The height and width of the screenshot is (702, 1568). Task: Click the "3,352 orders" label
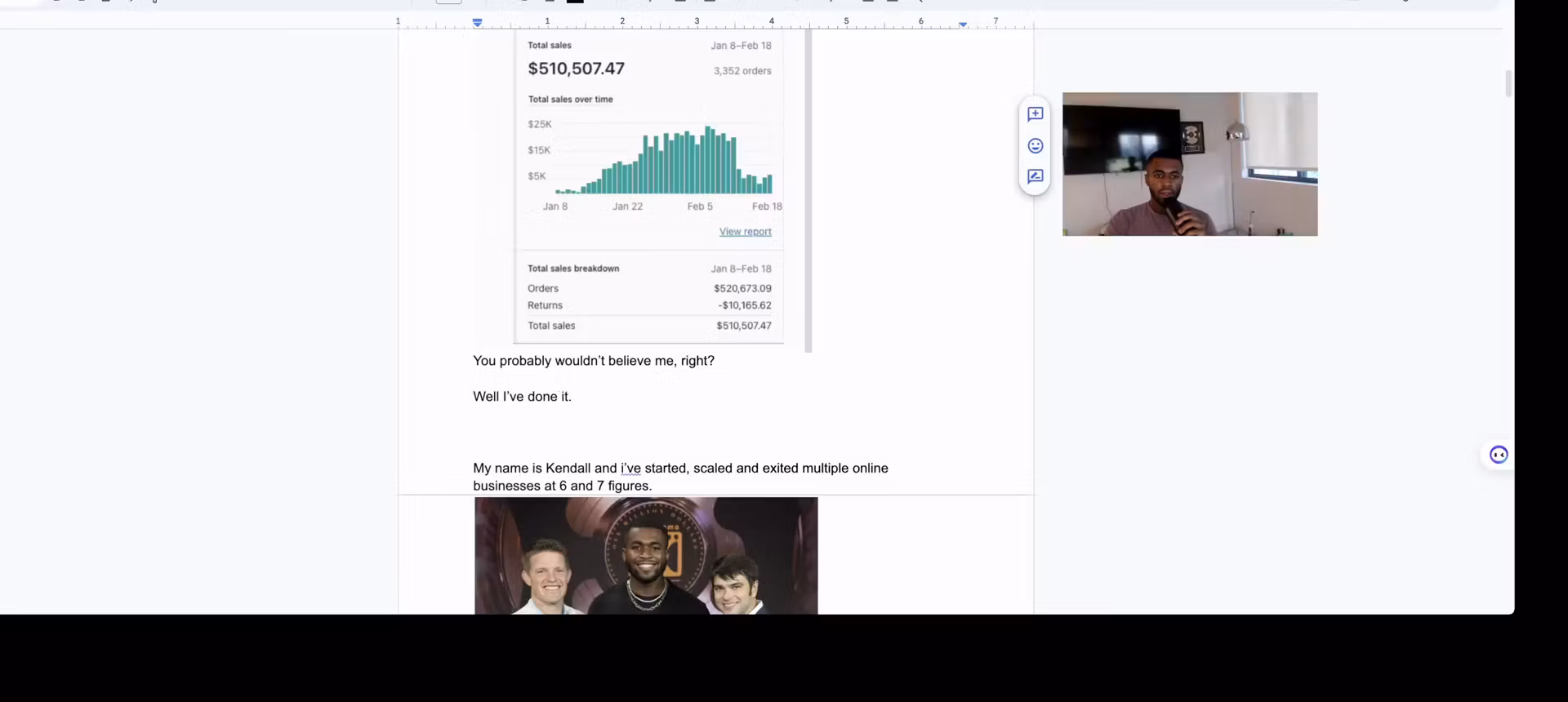742,71
